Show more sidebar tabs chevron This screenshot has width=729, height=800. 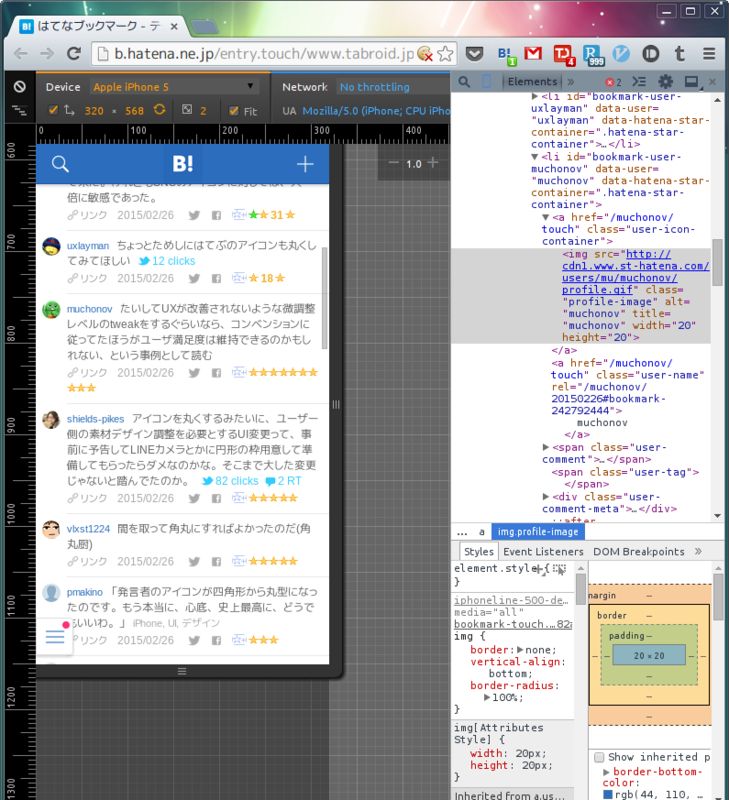pyautogui.click(x=698, y=551)
